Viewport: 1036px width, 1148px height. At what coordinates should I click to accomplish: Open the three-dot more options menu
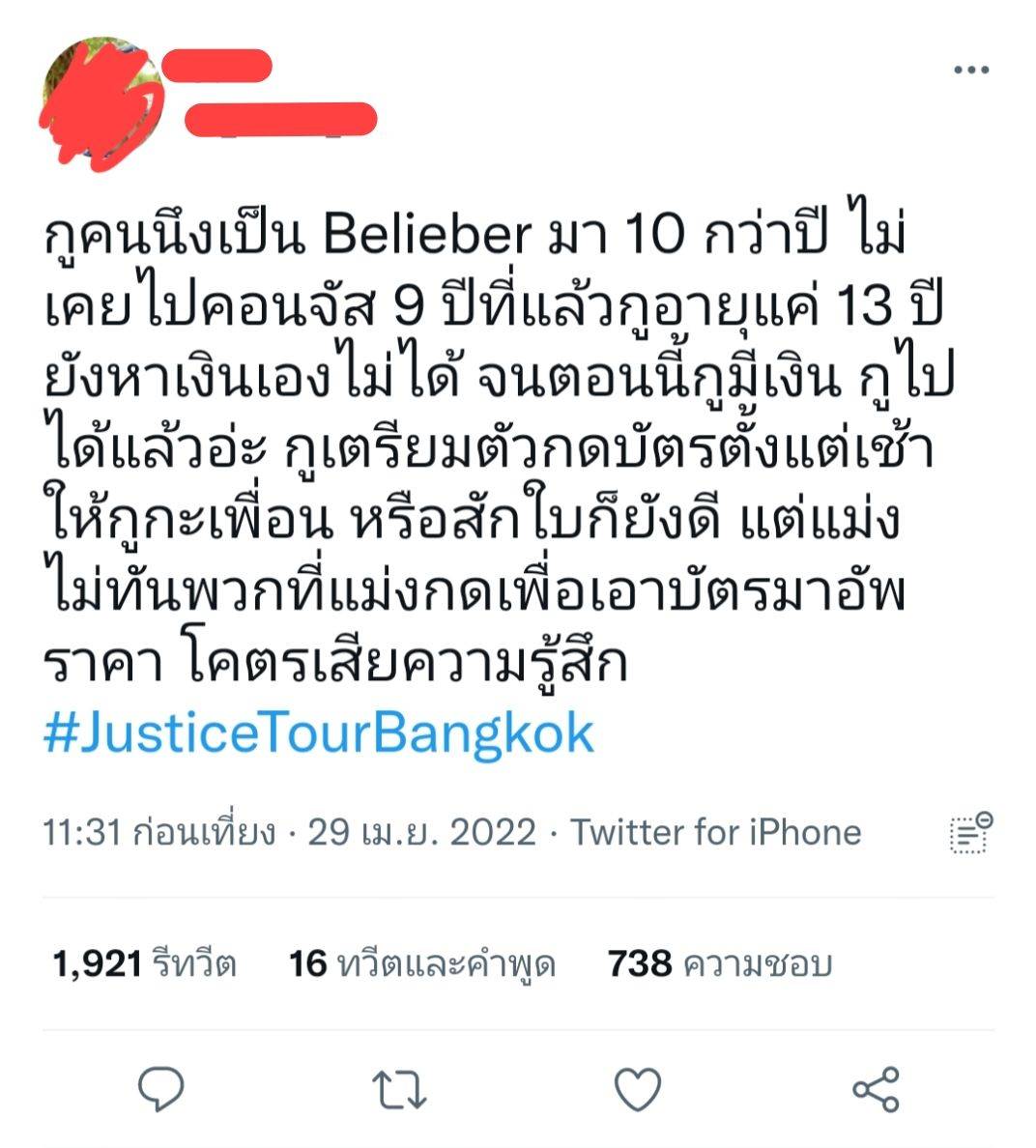971,70
